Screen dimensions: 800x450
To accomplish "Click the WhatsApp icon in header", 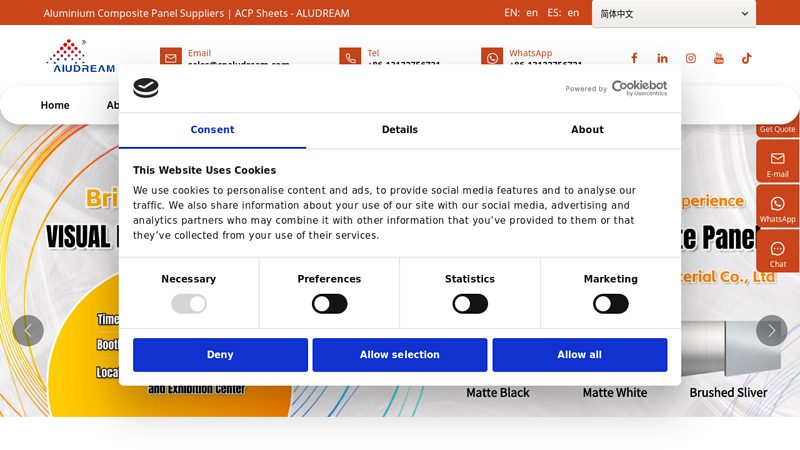I will [x=492, y=56].
